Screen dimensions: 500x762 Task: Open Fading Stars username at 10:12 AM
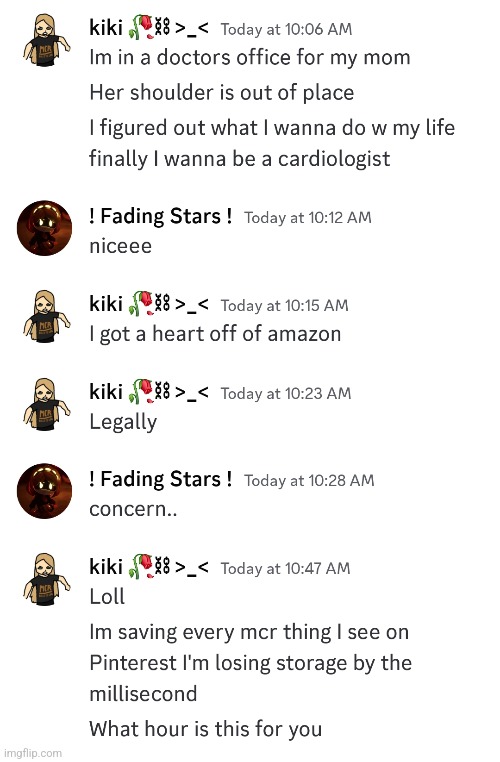click(160, 216)
